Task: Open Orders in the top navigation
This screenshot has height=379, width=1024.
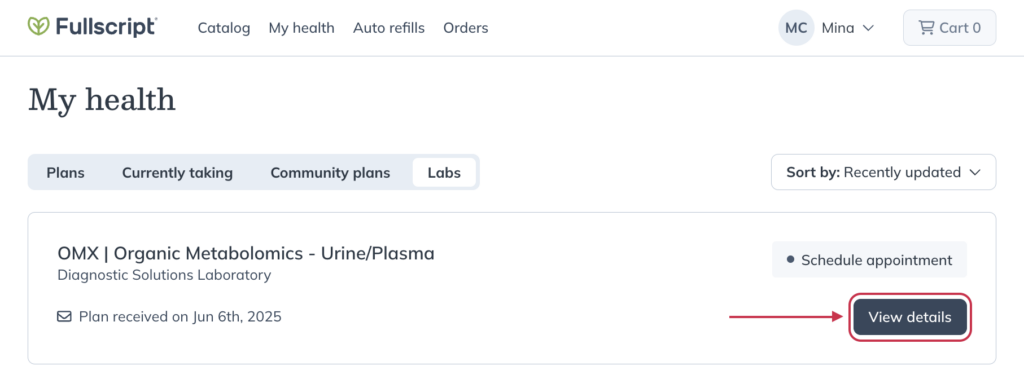Action: [x=466, y=28]
